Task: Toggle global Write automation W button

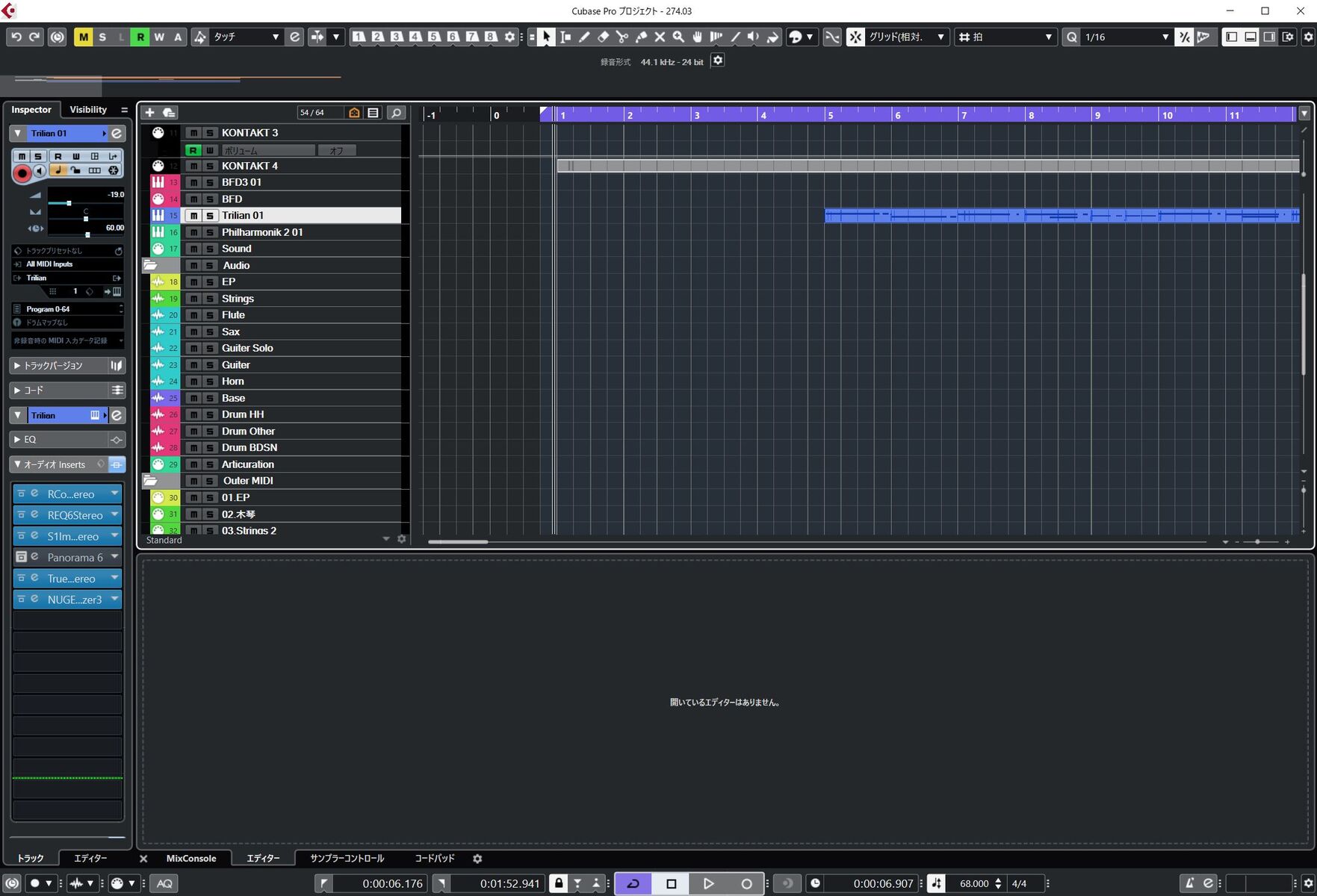Action: [x=159, y=37]
